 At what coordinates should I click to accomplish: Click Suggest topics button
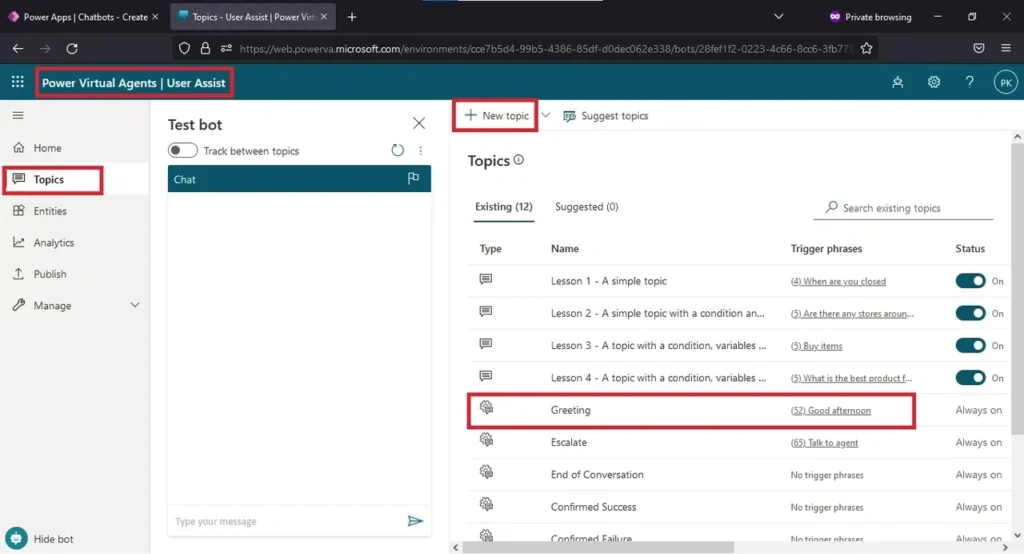coord(605,116)
